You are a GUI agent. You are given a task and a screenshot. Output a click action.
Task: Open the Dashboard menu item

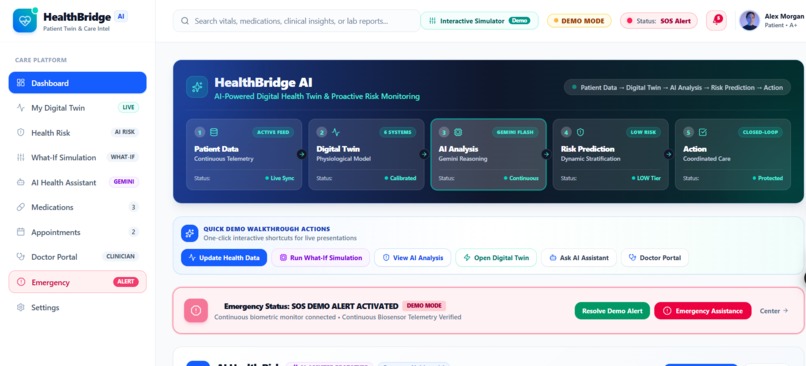pyautogui.click(x=78, y=83)
